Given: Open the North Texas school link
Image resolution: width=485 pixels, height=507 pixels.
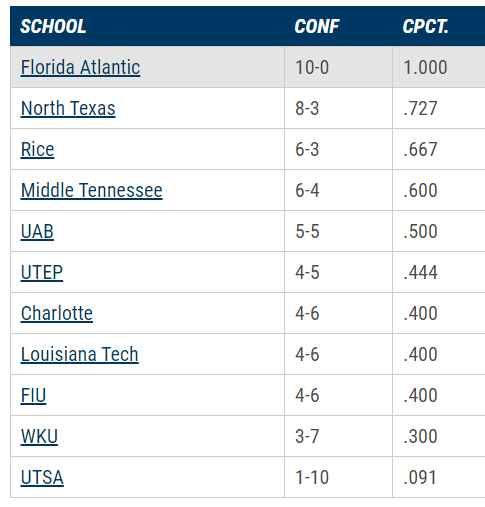Looking at the screenshot, I should tap(68, 108).
